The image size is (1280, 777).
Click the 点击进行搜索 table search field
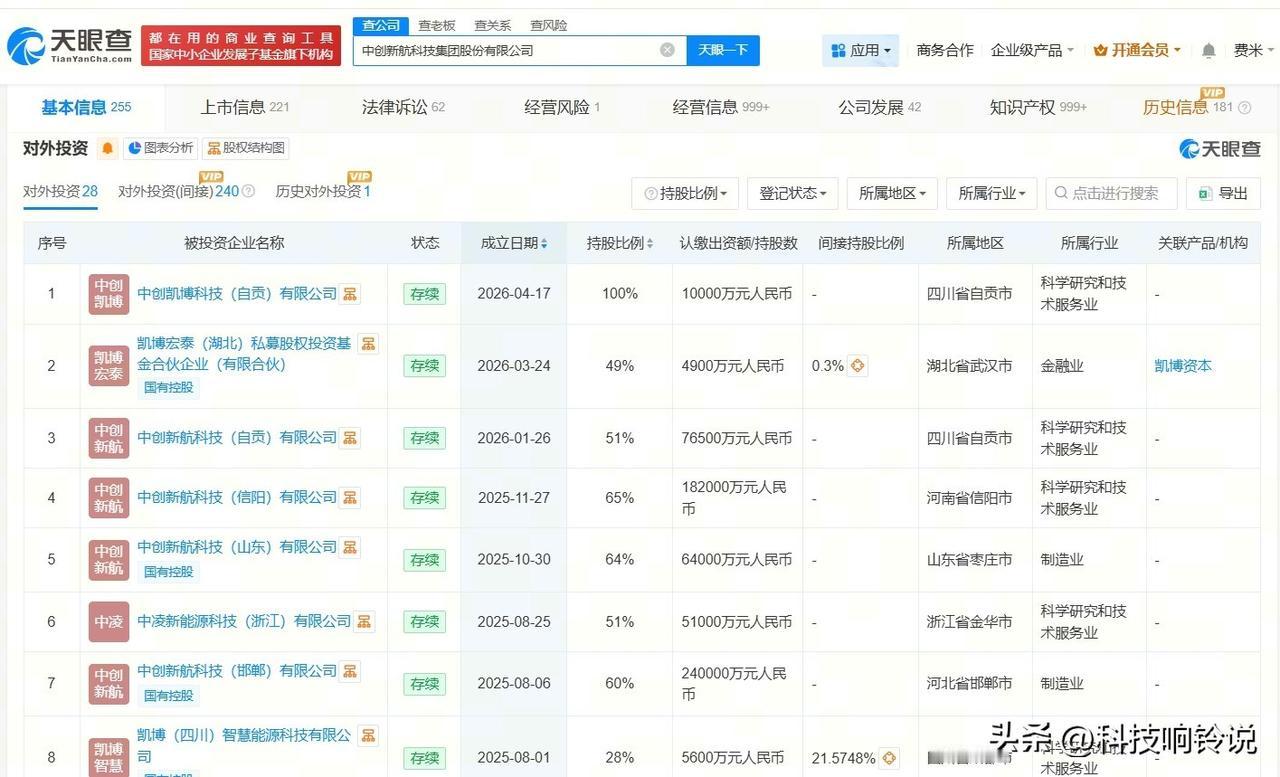click(x=1111, y=193)
